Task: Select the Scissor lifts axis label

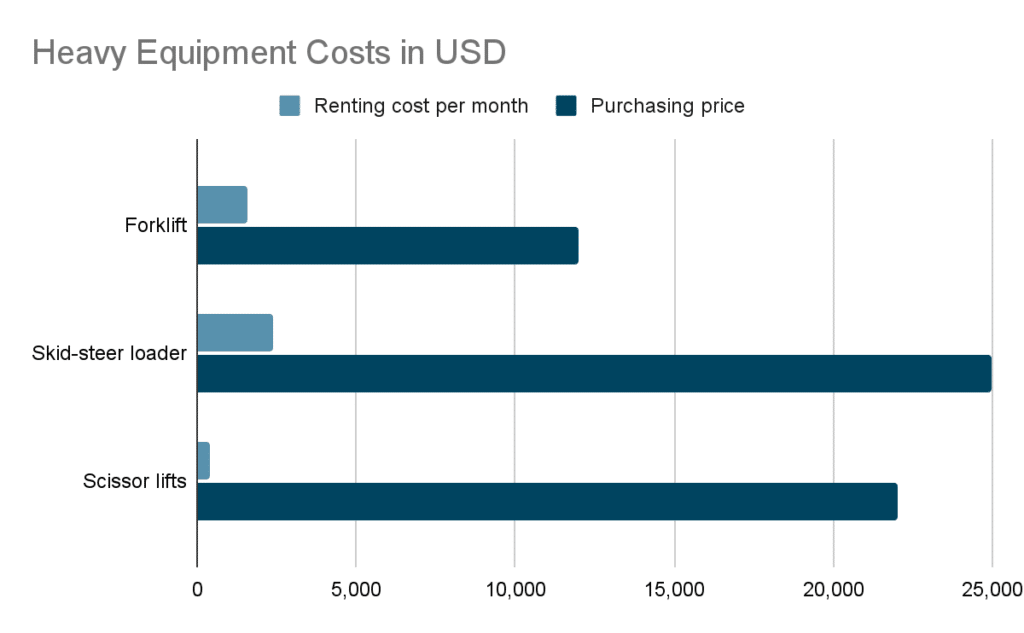Action: [x=135, y=481]
